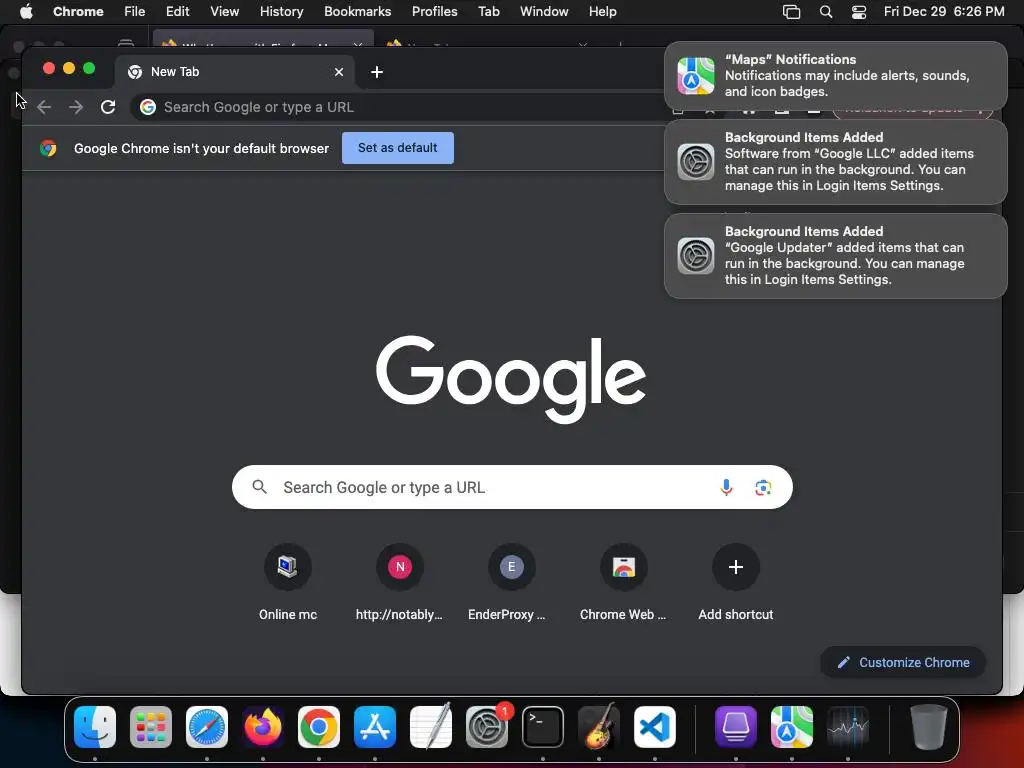Open the Chrome Web Store shortcut

click(x=623, y=583)
